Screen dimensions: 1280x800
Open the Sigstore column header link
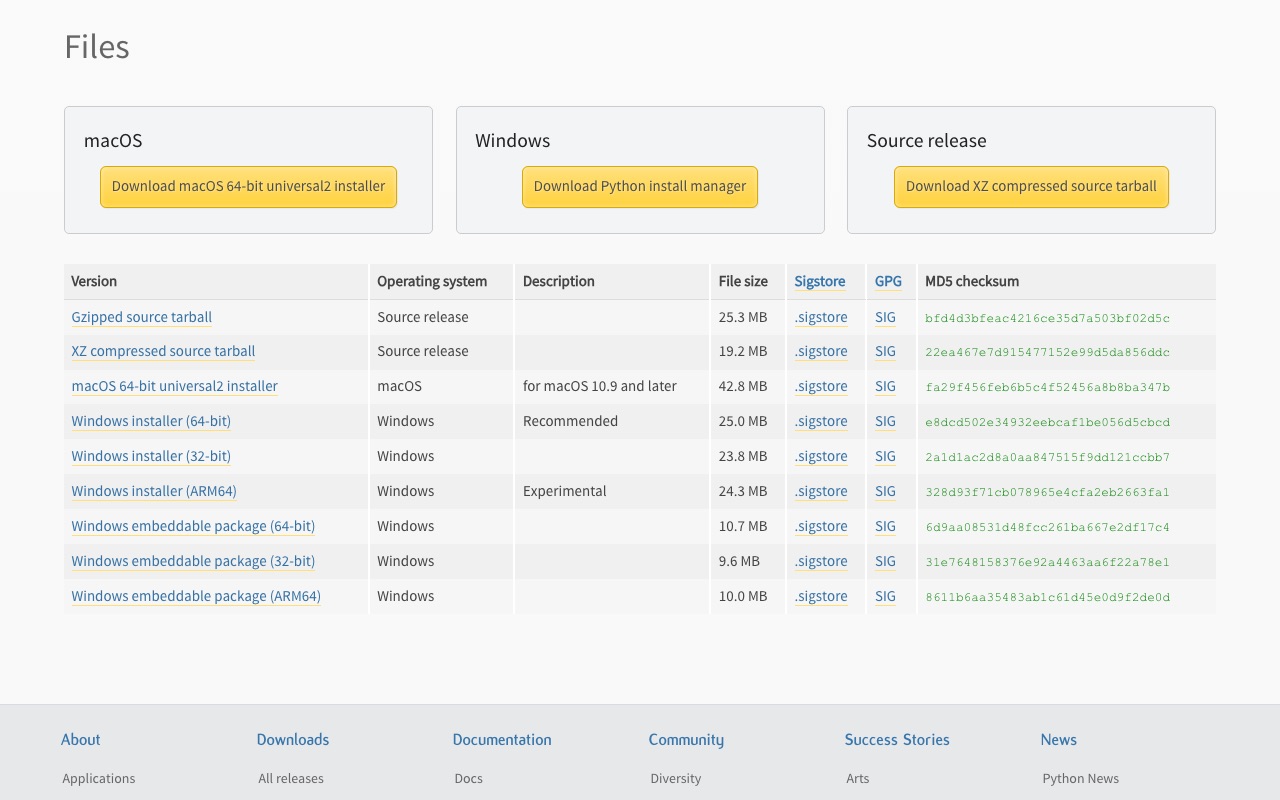coord(820,281)
